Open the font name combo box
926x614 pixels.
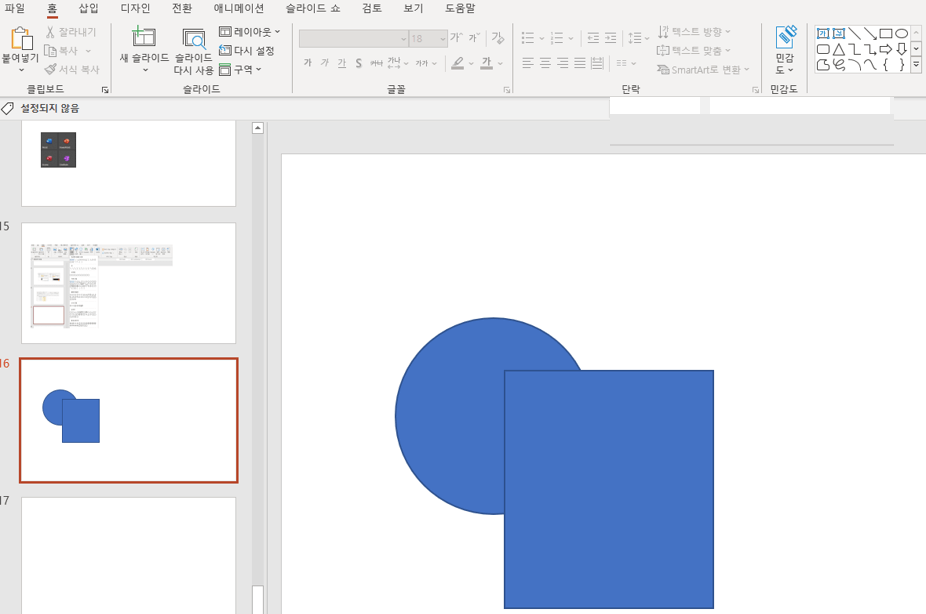353,38
